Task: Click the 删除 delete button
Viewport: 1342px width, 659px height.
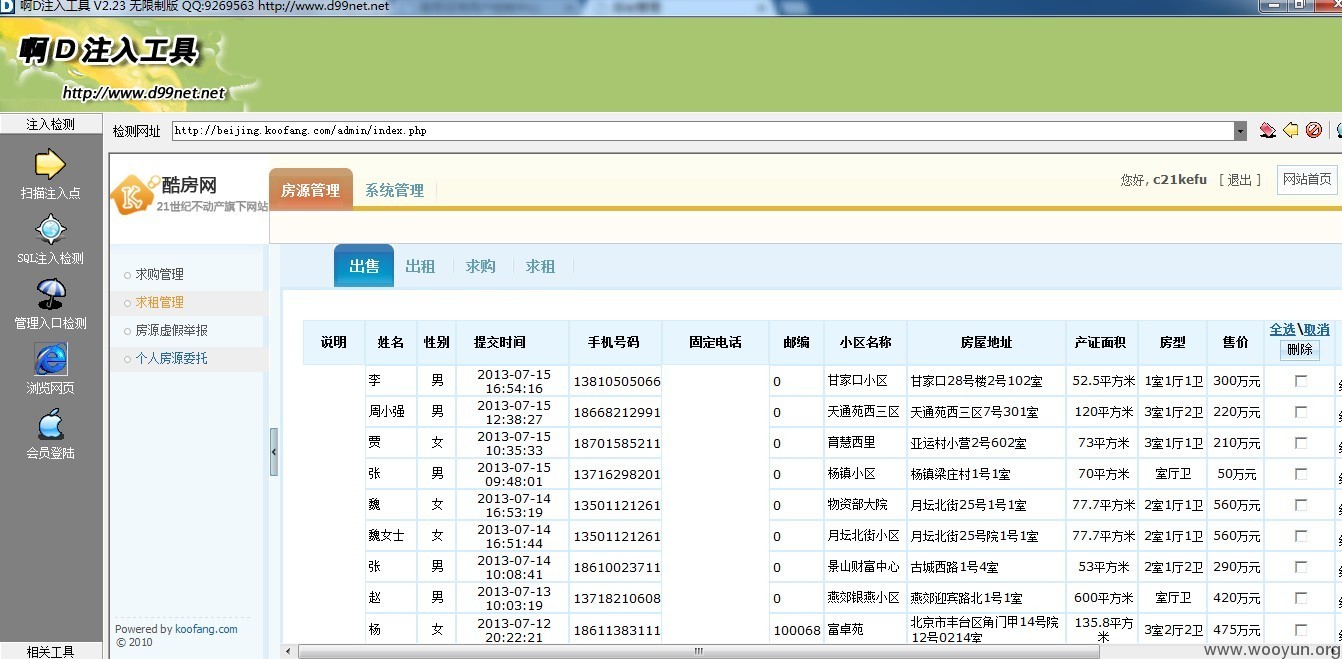Action: (x=1299, y=350)
